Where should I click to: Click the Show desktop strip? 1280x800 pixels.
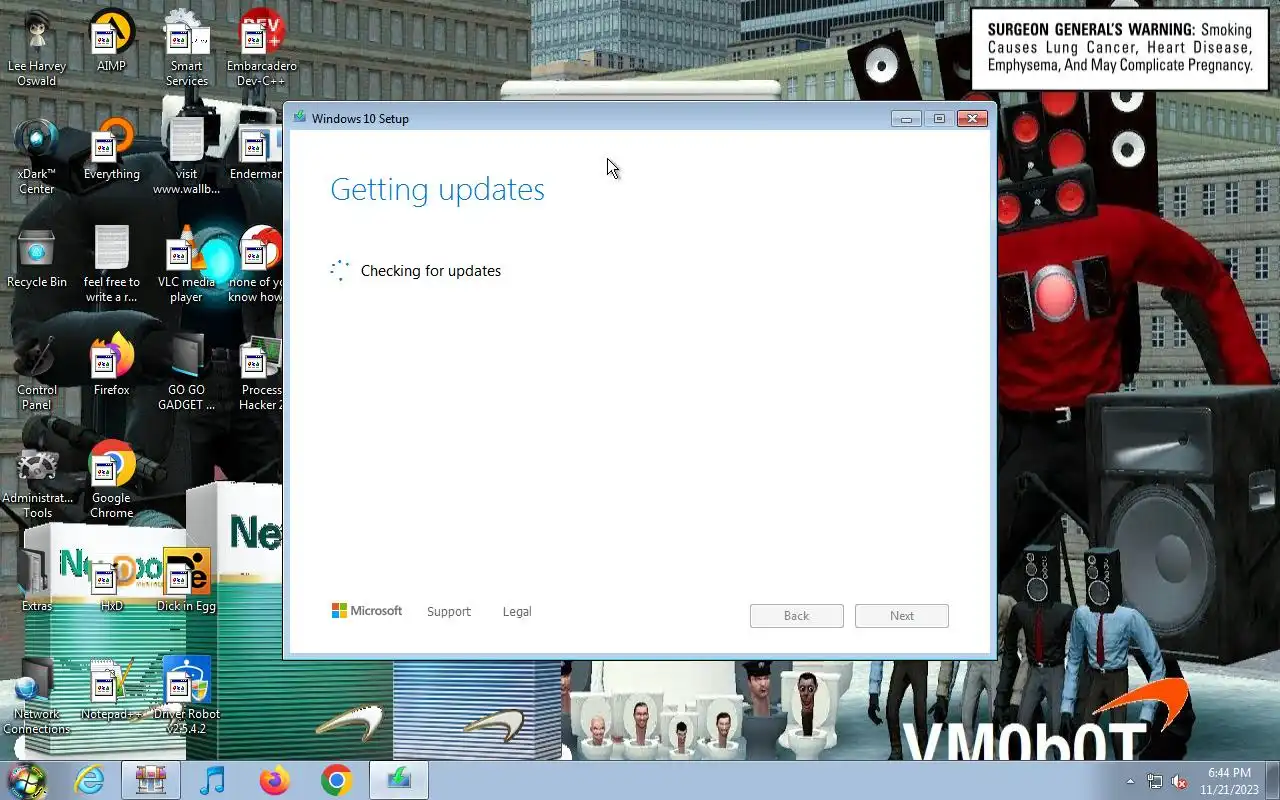point(1273,781)
